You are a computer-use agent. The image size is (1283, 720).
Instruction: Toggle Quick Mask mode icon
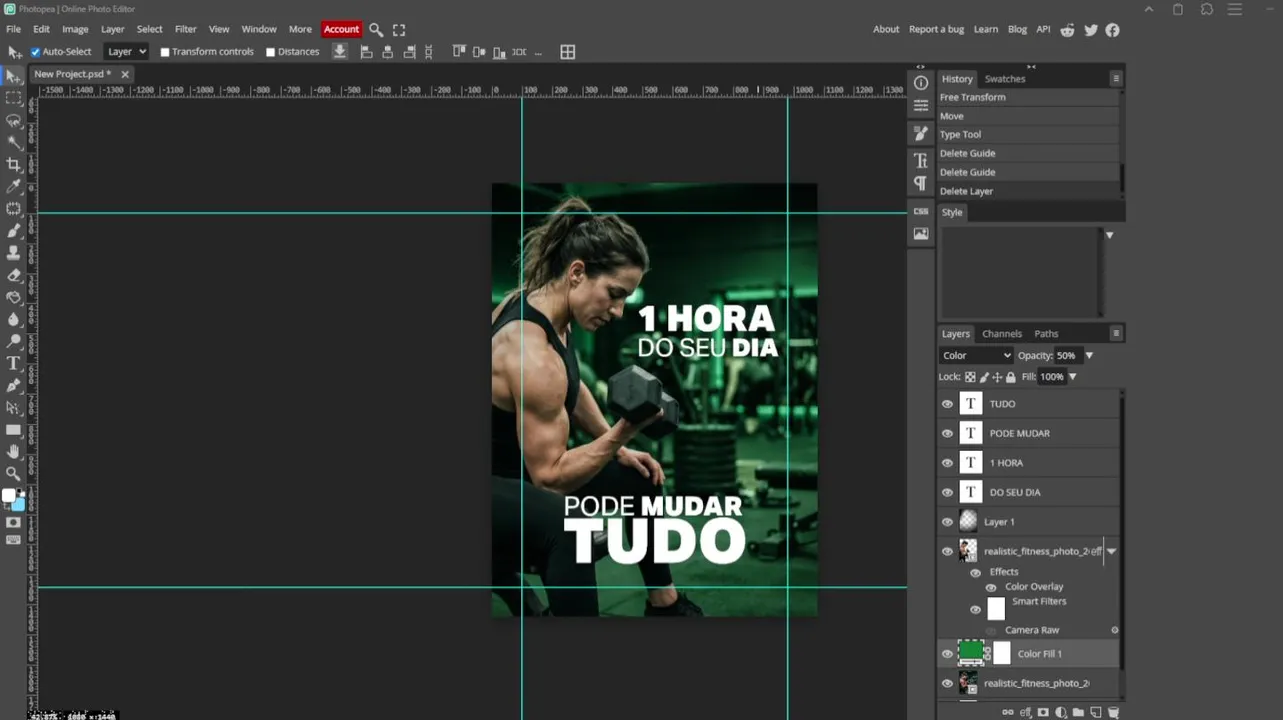point(13,522)
